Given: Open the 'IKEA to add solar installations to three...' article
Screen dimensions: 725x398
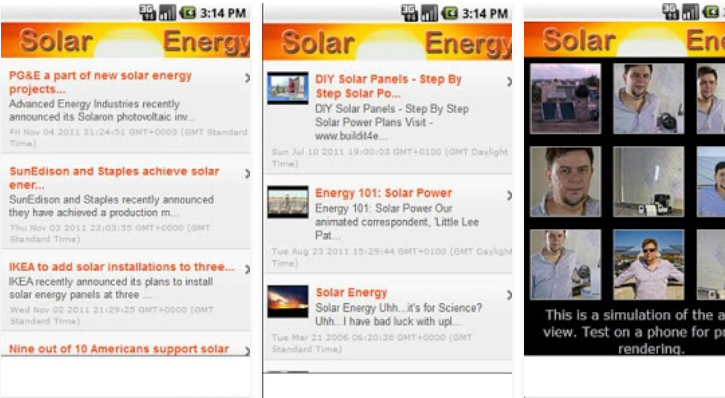Looking at the screenshot, I should pos(122,267).
